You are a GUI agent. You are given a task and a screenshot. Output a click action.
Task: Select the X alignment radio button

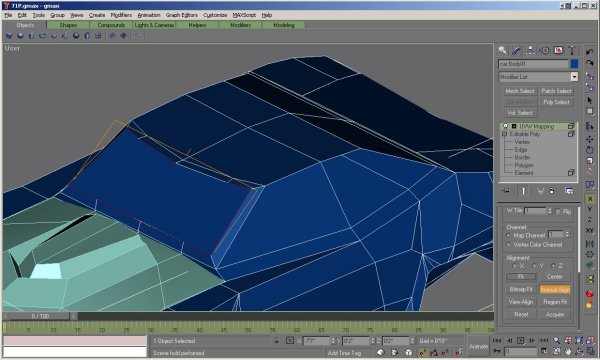(515, 266)
